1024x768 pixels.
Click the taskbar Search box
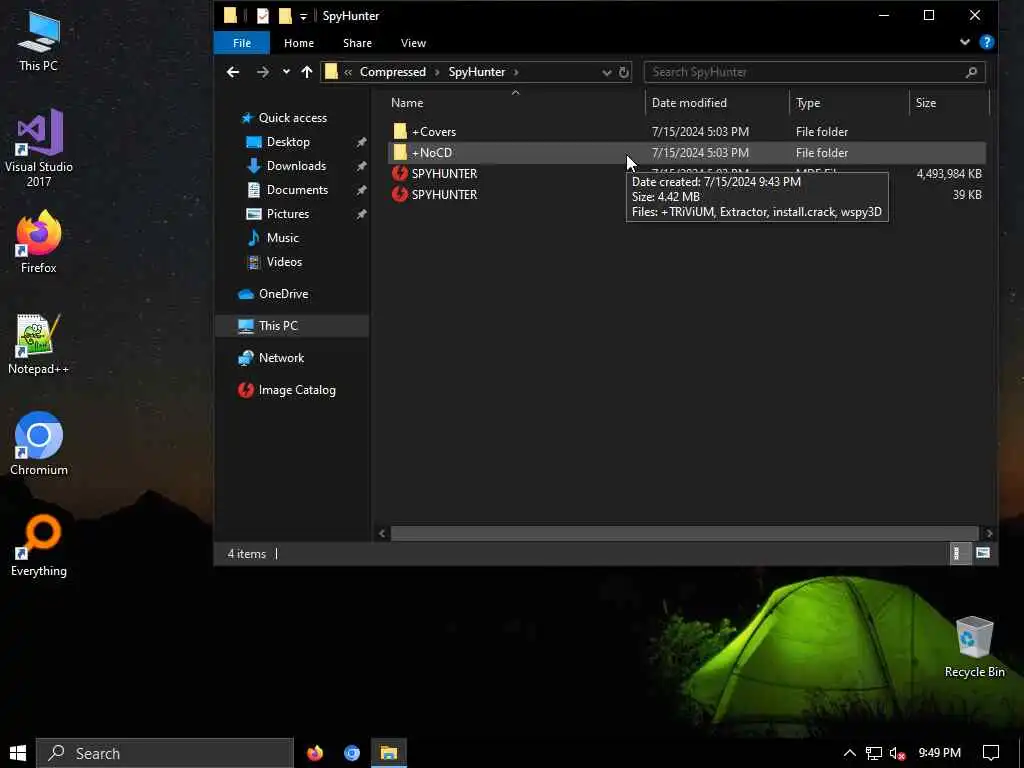(x=165, y=753)
